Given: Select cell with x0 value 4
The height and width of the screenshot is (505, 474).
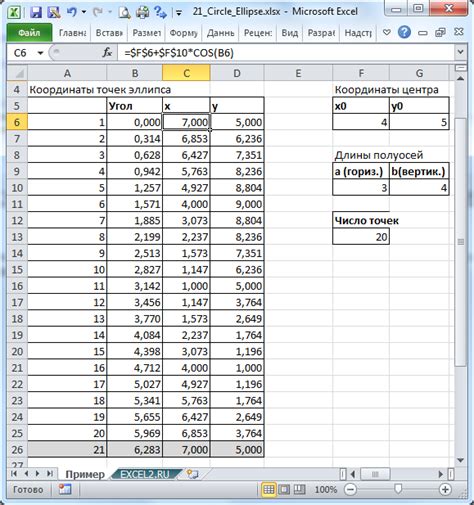Looking at the screenshot, I should pos(361,122).
